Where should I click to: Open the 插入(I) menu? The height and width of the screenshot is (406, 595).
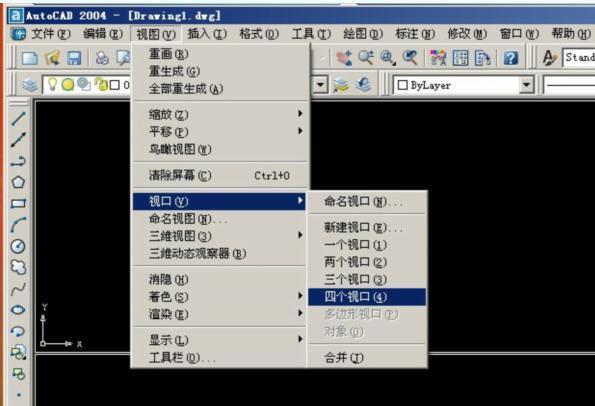pos(207,34)
